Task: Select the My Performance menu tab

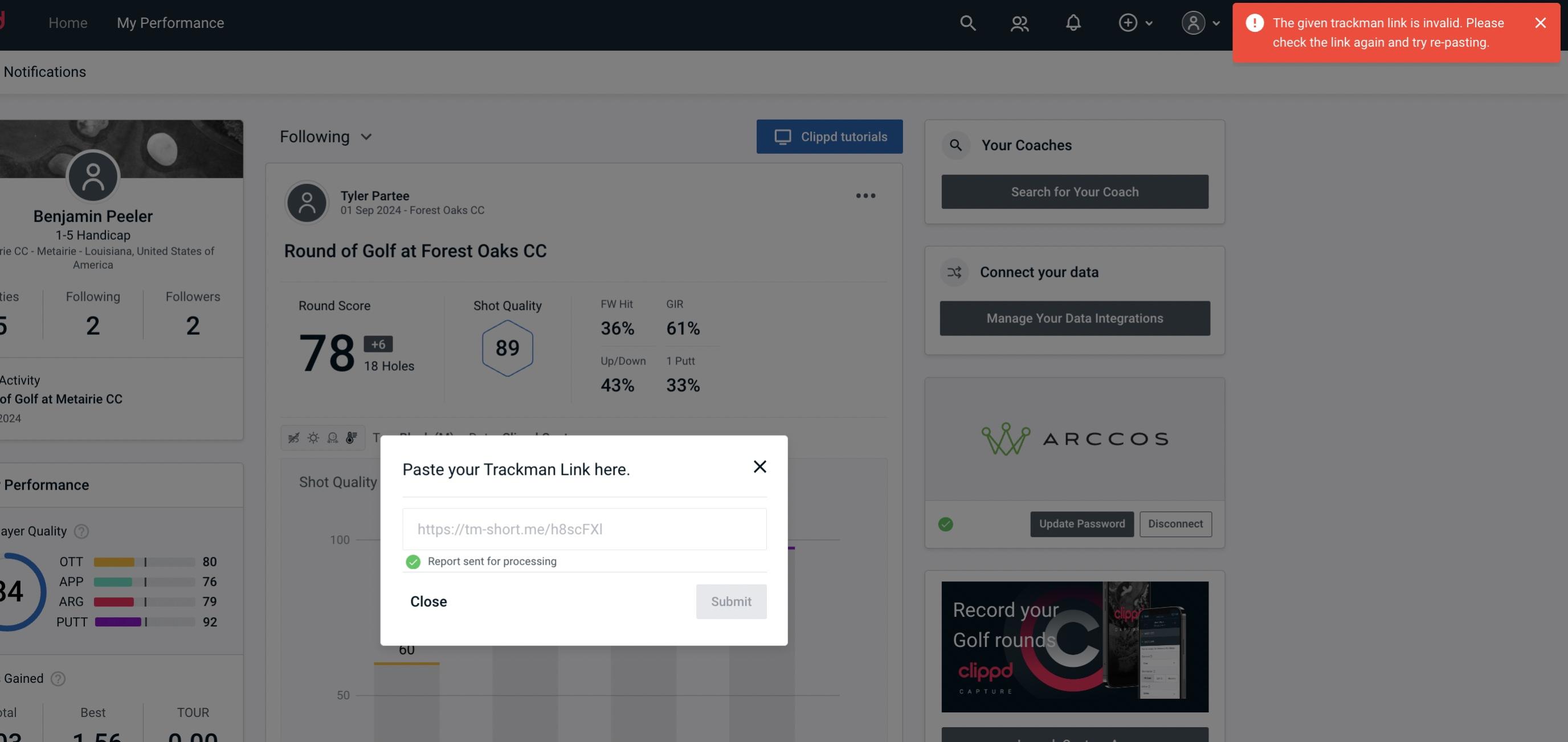Action: pyautogui.click(x=170, y=22)
